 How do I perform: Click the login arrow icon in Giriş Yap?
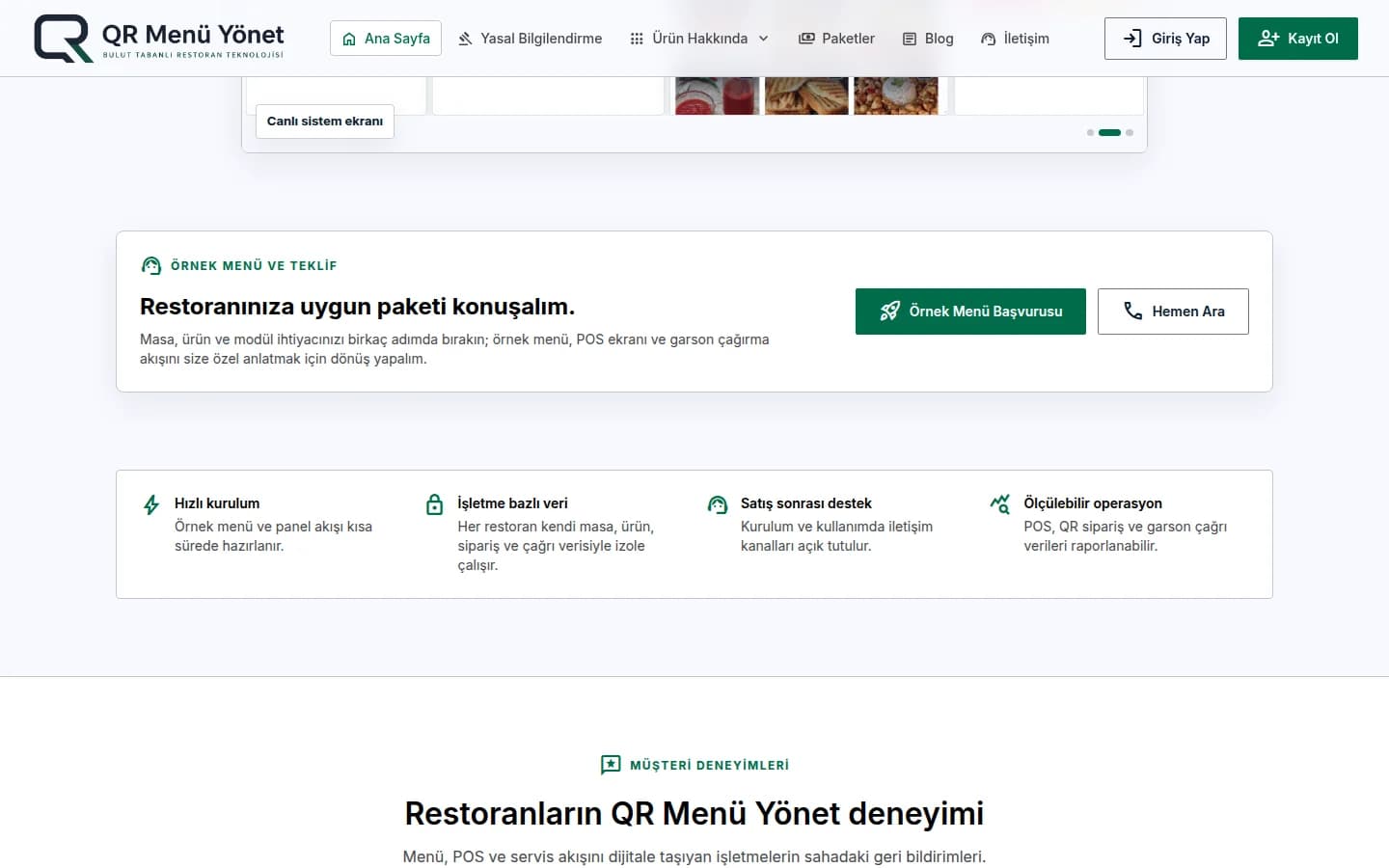click(1132, 39)
